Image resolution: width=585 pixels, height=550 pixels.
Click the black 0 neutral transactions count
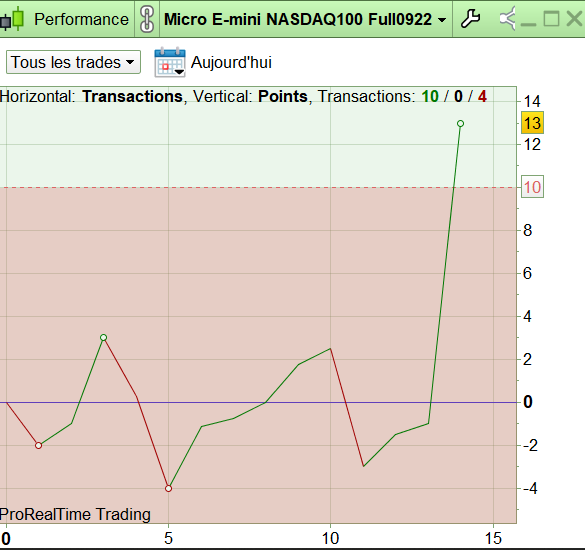point(459,96)
